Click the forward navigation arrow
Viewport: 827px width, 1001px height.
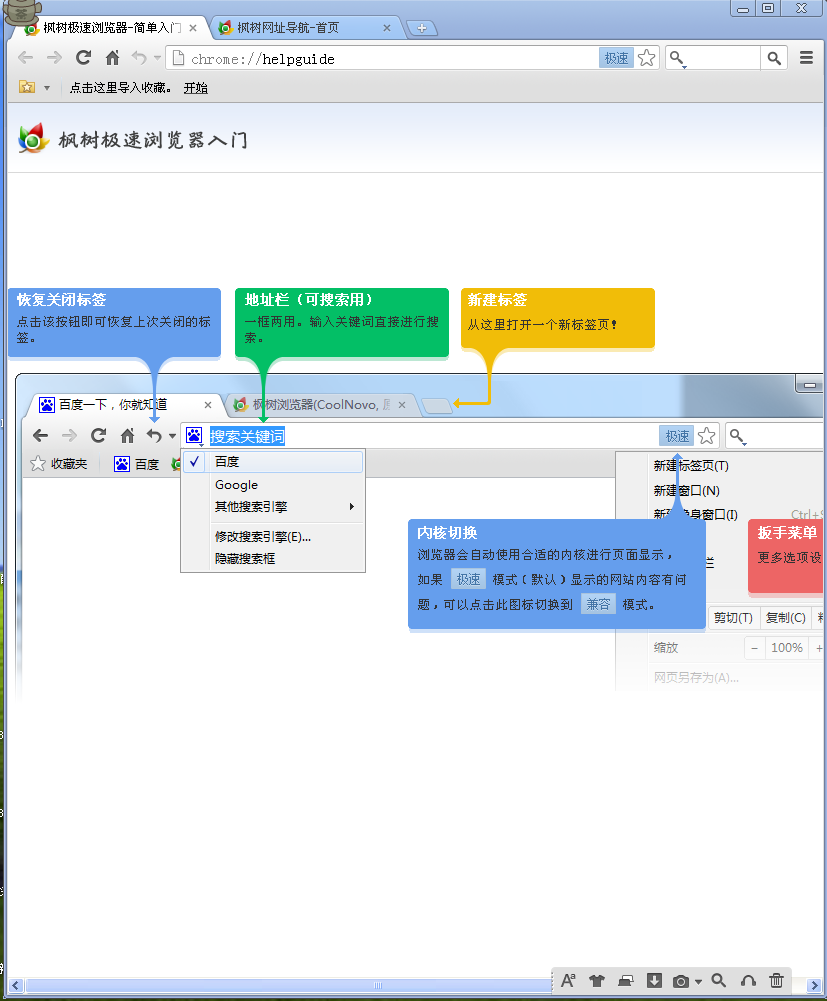coord(54,58)
